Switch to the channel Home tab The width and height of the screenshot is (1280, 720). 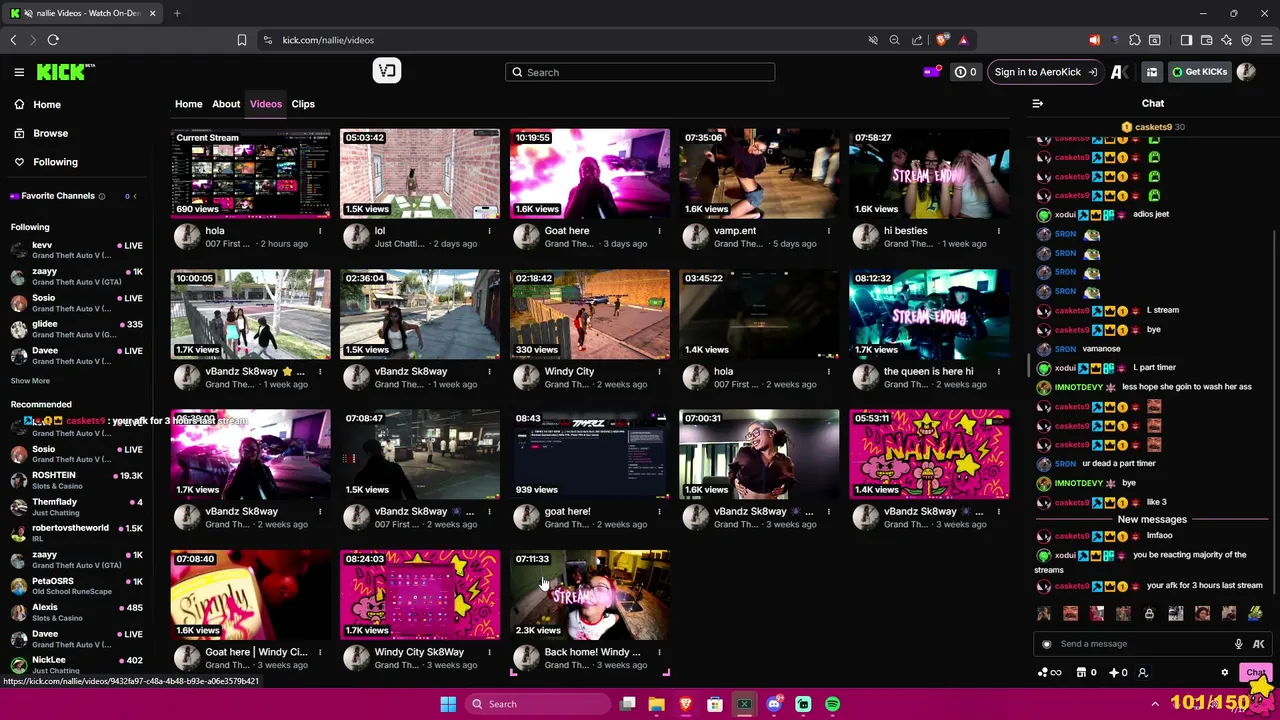[188, 104]
